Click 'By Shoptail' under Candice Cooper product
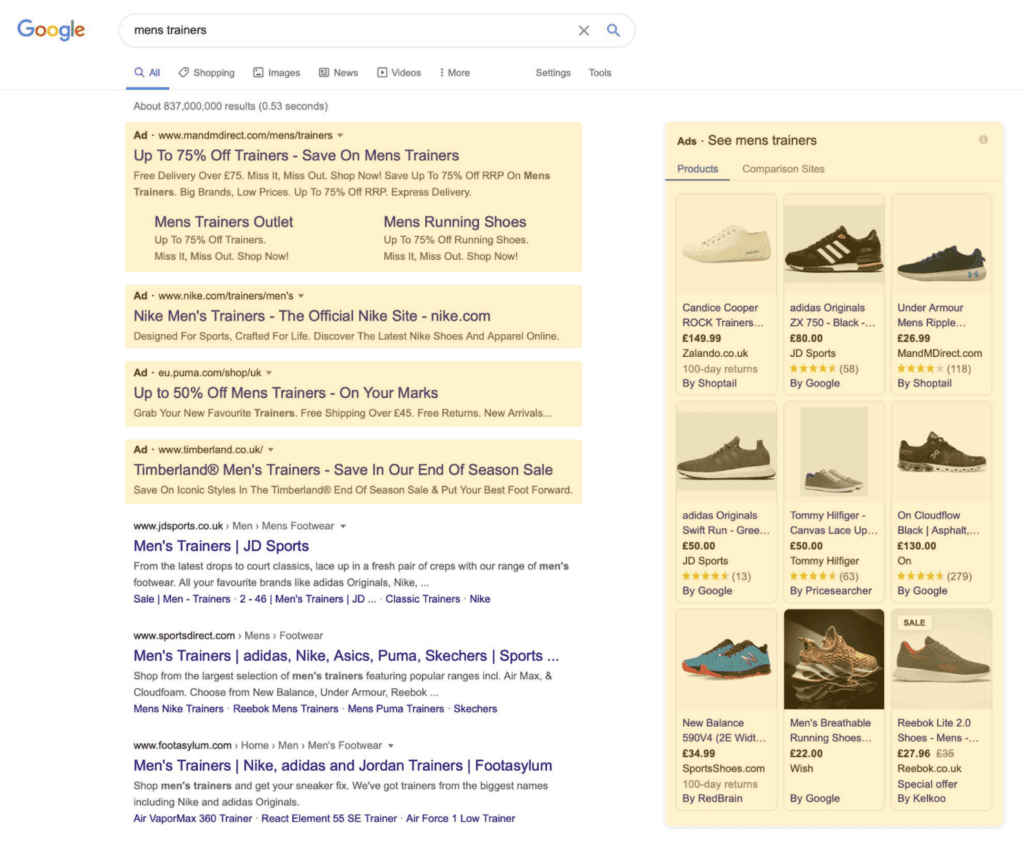The height and width of the screenshot is (868, 1024). pyautogui.click(x=709, y=383)
